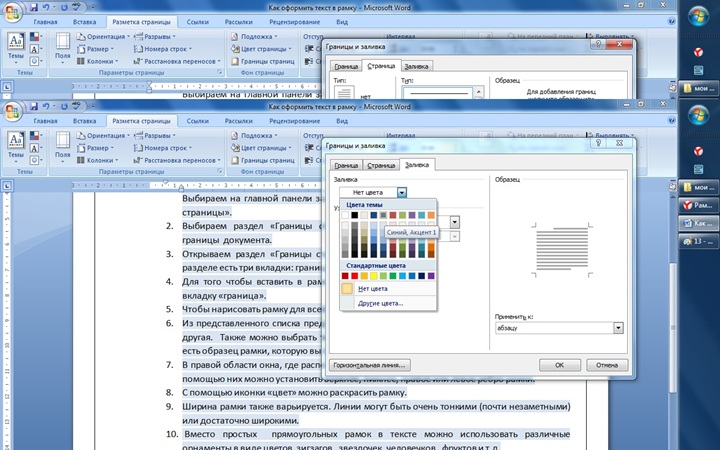Switch to the Вставка tab in the lower window
Screen dimensions: 720x450
pos(84,121)
